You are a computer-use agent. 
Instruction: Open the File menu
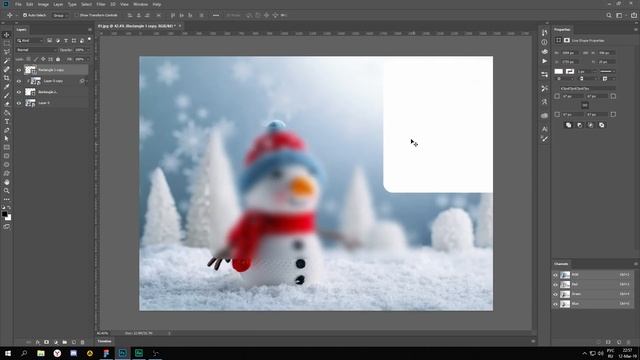click(18, 4)
